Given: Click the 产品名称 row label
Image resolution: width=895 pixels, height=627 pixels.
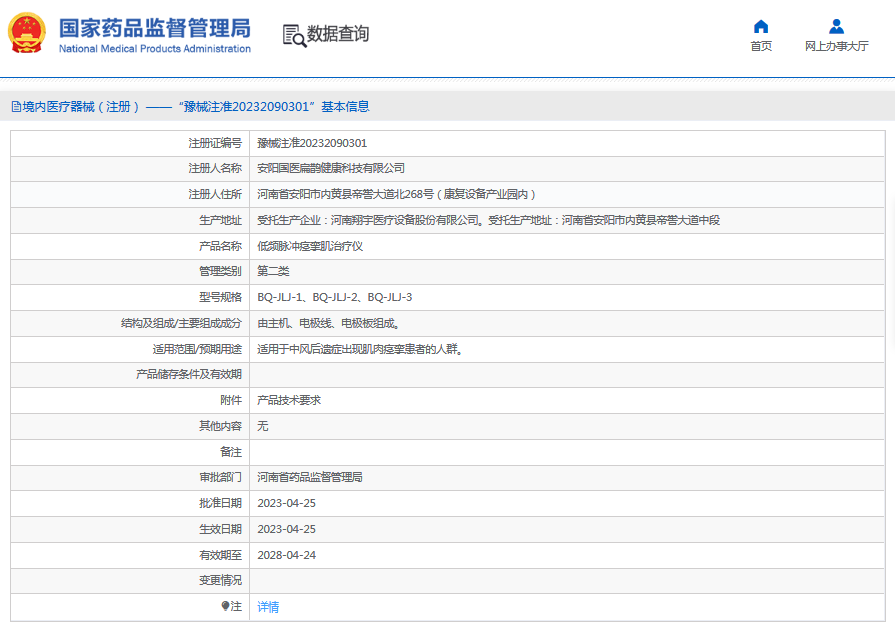Looking at the screenshot, I should coord(220,246).
